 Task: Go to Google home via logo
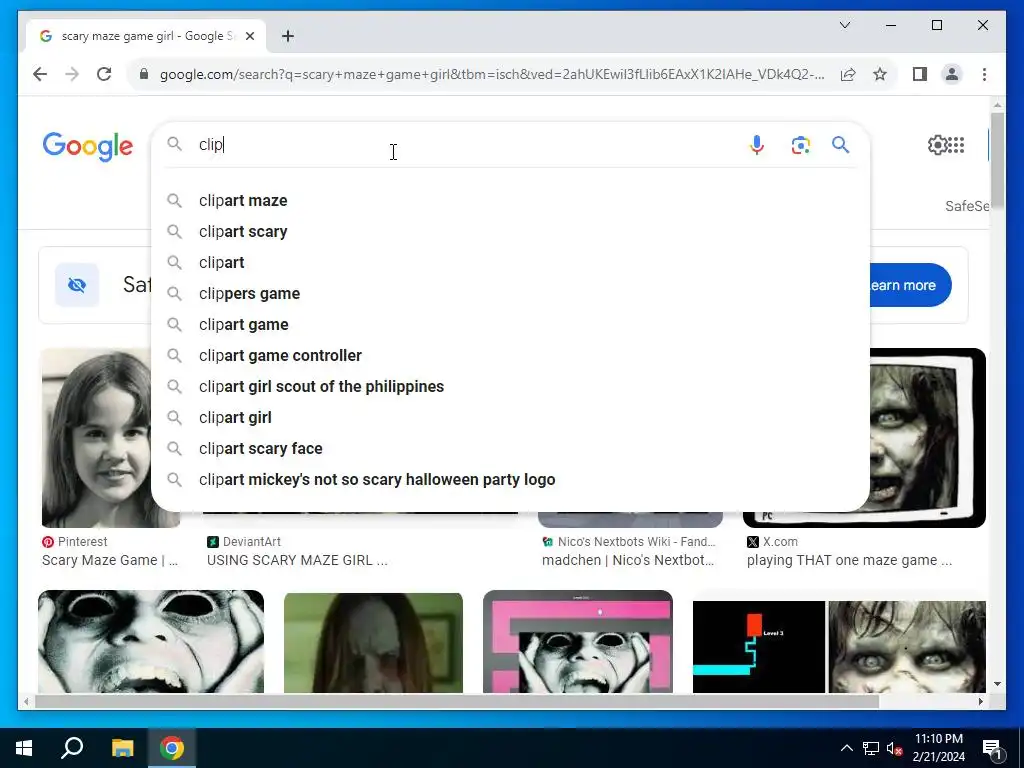pyautogui.click(x=88, y=146)
